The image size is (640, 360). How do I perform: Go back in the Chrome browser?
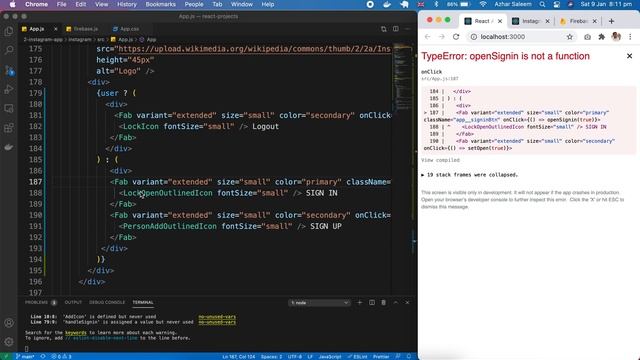427,37
